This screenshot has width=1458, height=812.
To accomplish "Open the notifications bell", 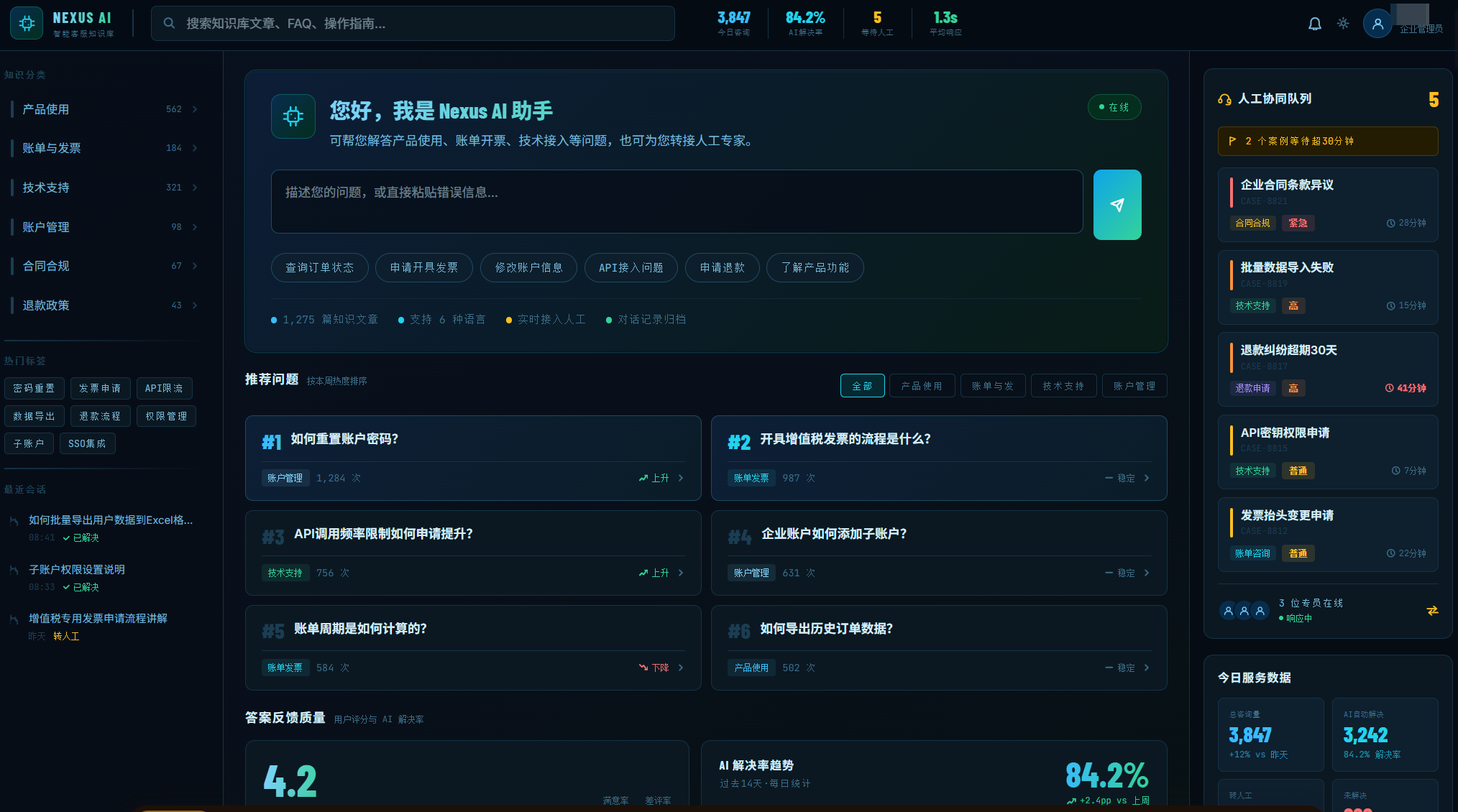I will [1315, 24].
